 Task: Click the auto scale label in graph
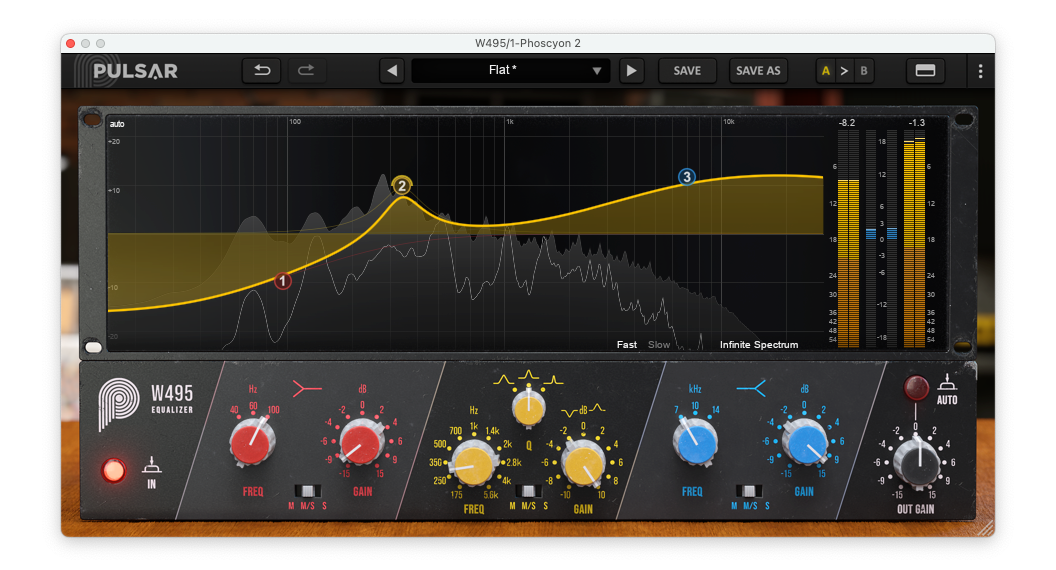pos(117,124)
